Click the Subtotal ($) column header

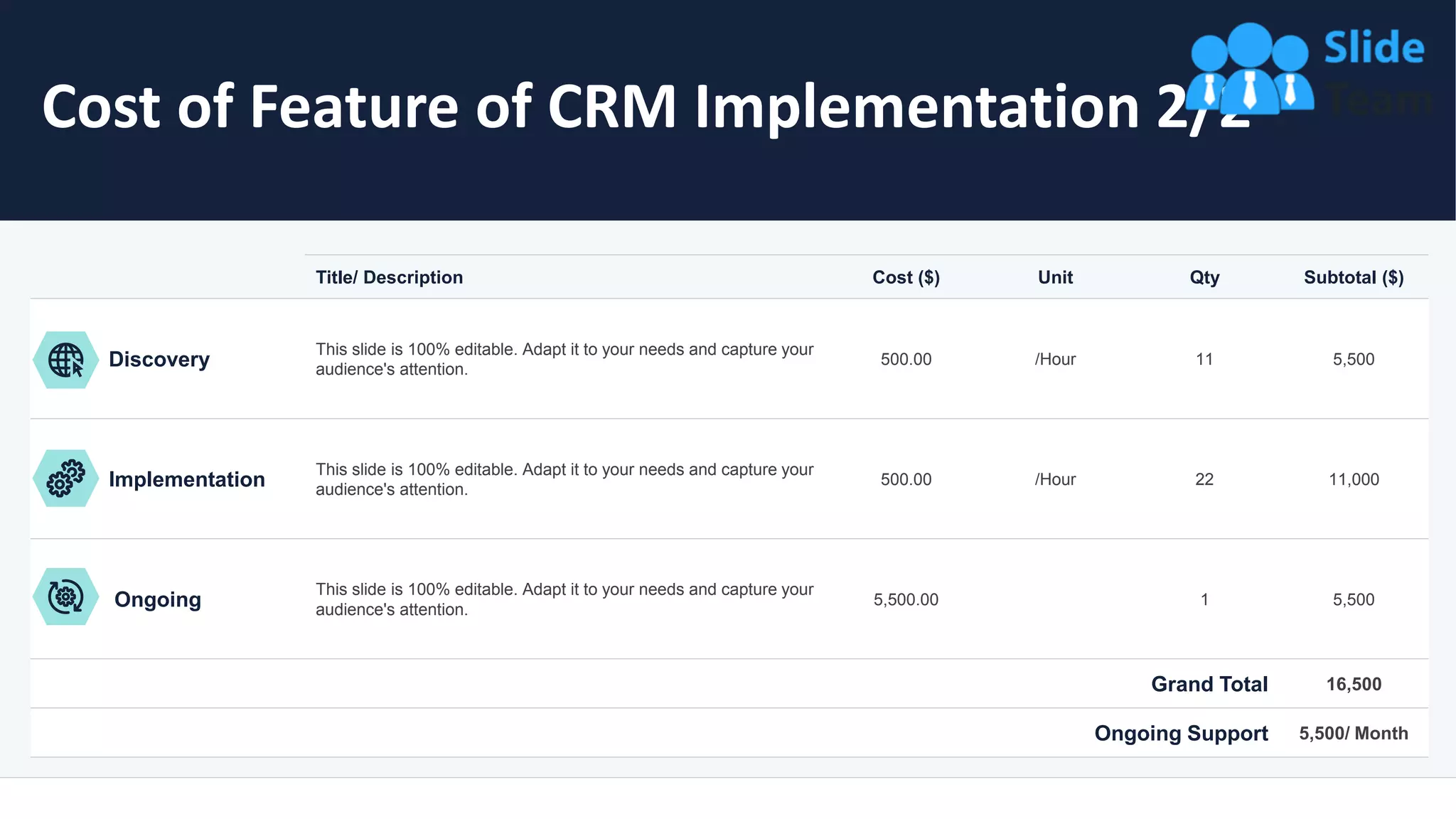tap(1354, 277)
